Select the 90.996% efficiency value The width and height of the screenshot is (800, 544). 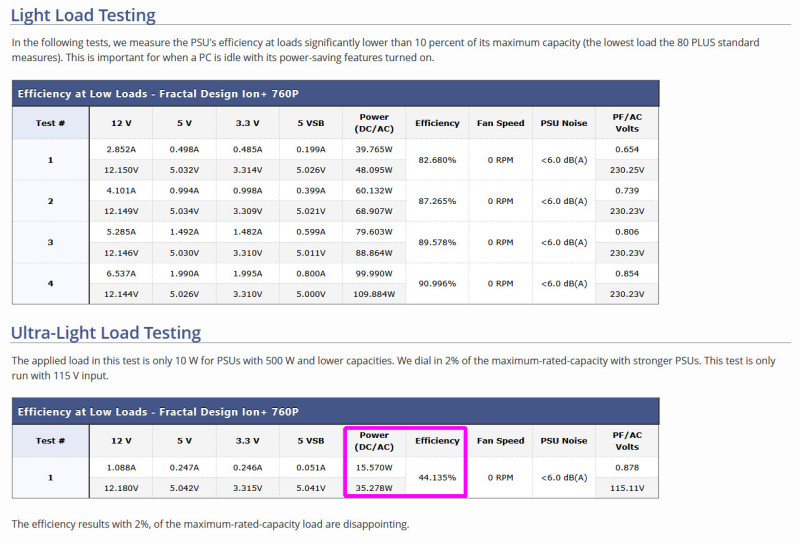click(437, 284)
